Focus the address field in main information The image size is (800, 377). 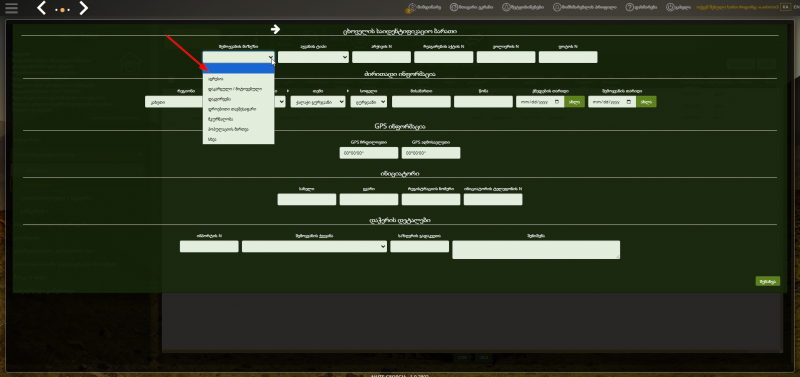421,102
